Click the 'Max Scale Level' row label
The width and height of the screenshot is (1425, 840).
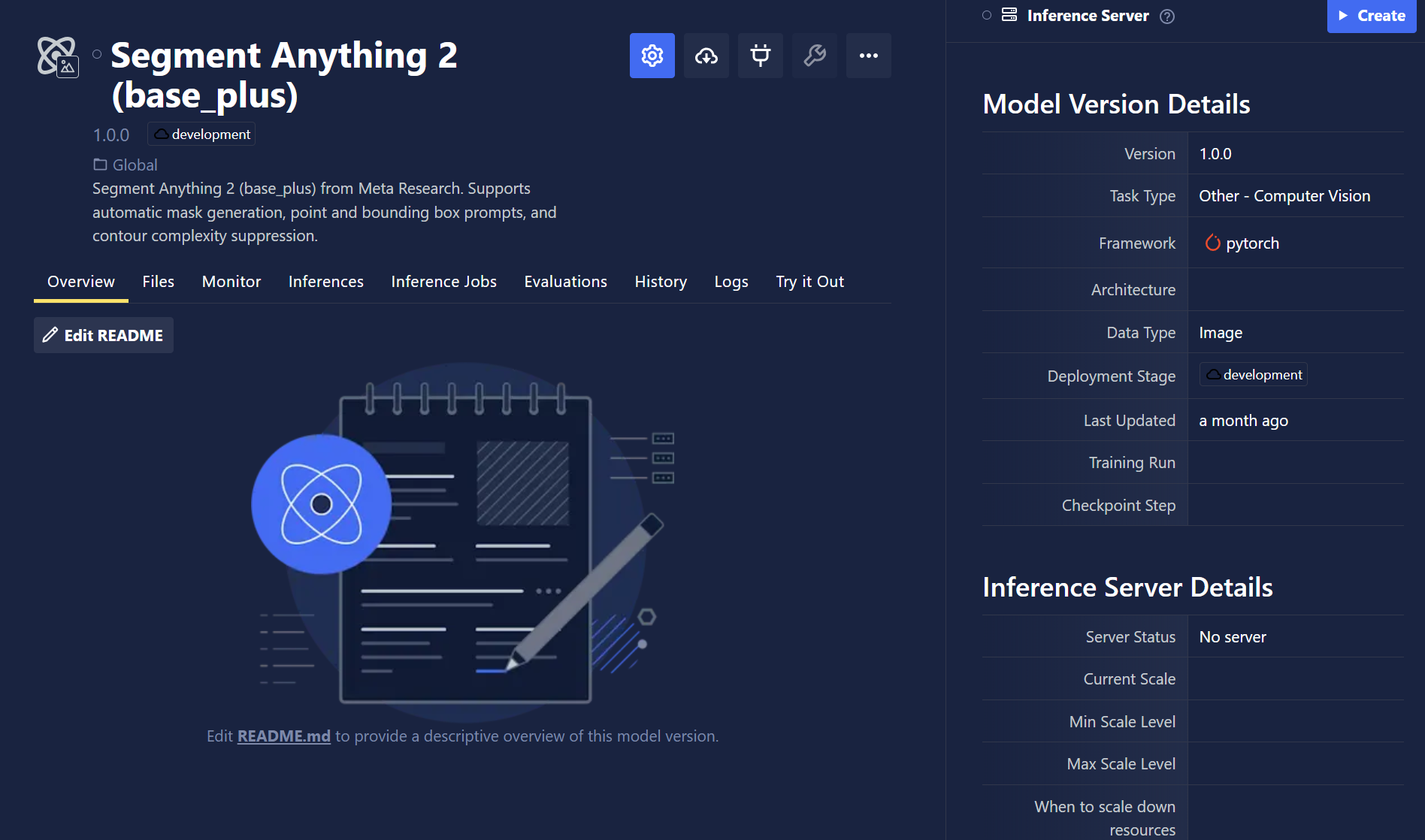click(x=1121, y=764)
